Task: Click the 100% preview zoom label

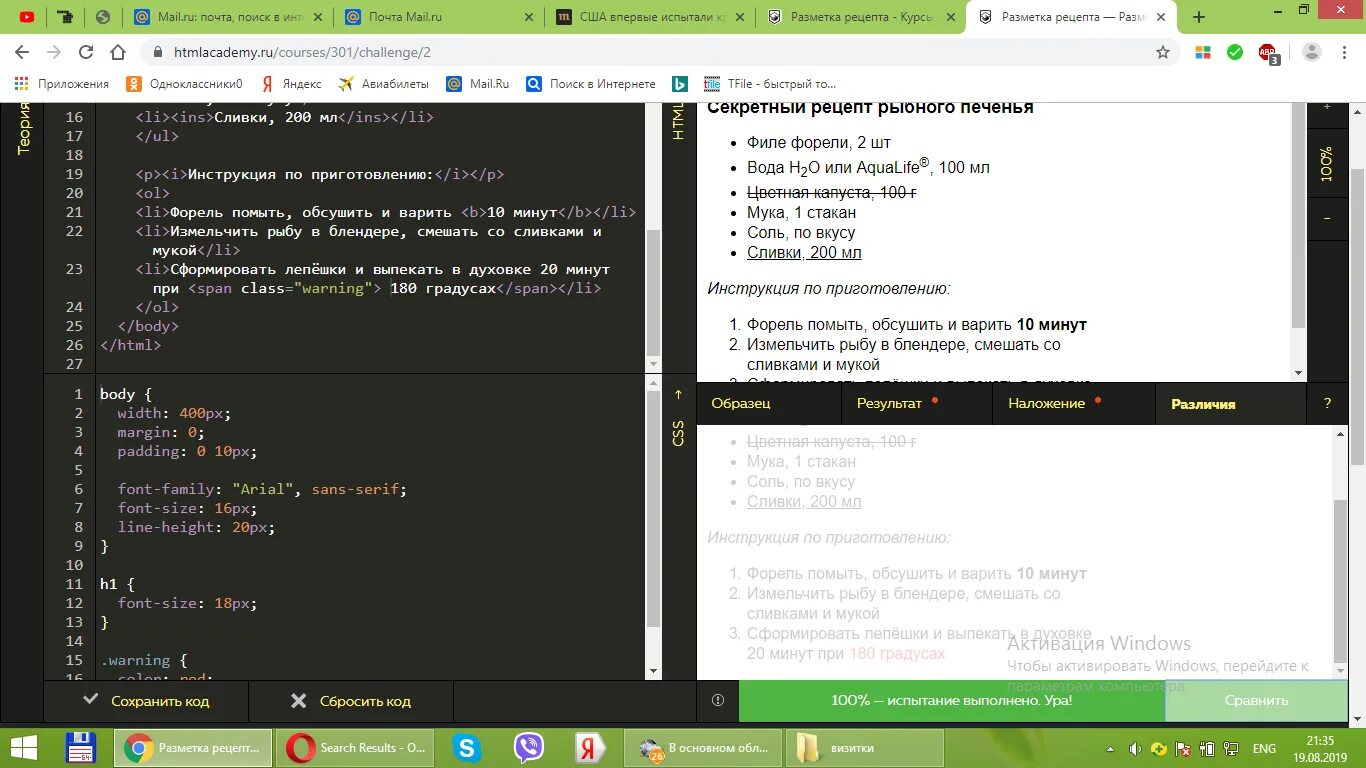Action: (x=1327, y=163)
